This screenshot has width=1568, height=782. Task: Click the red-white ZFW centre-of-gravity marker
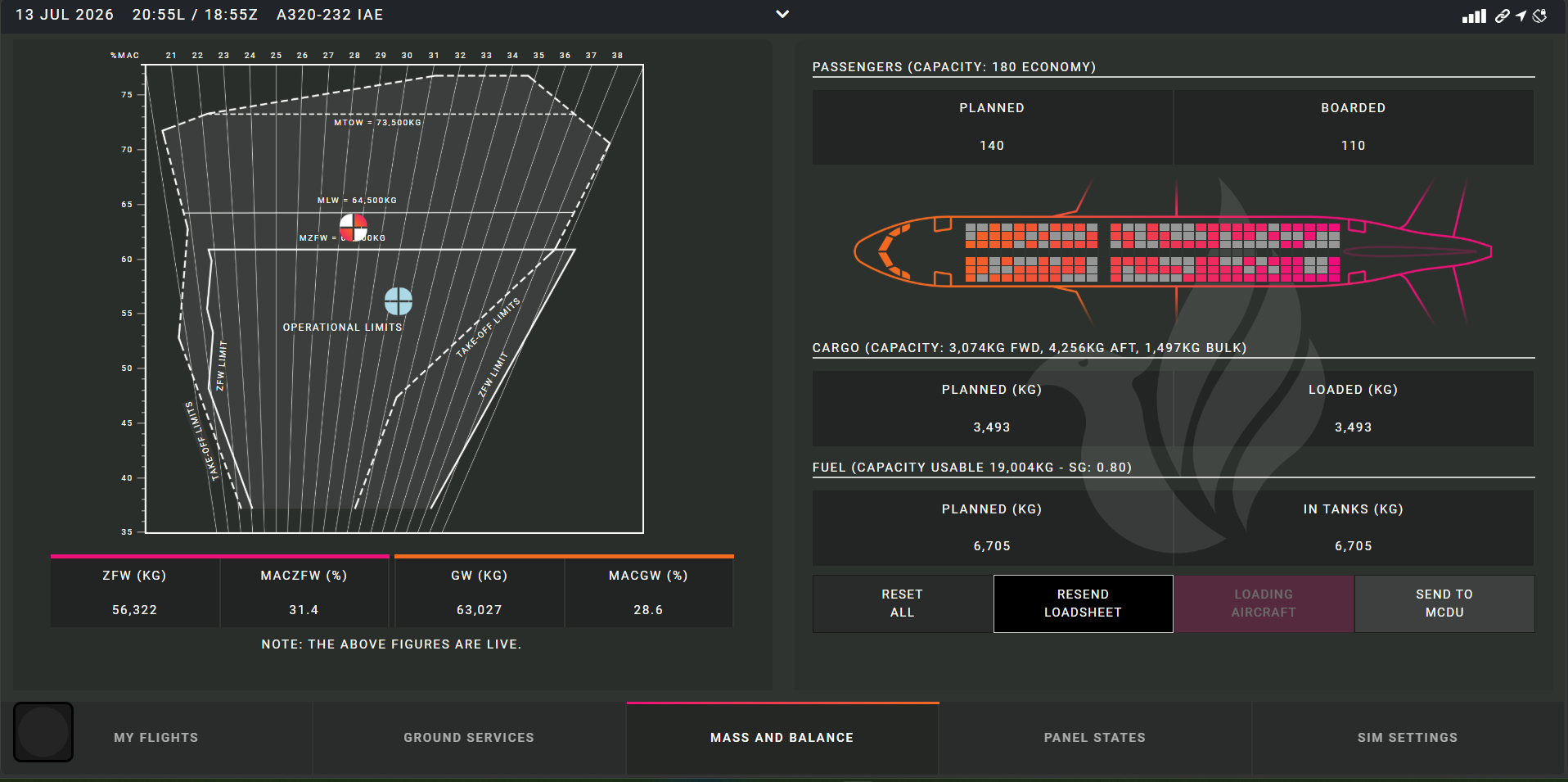tap(354, 227)
